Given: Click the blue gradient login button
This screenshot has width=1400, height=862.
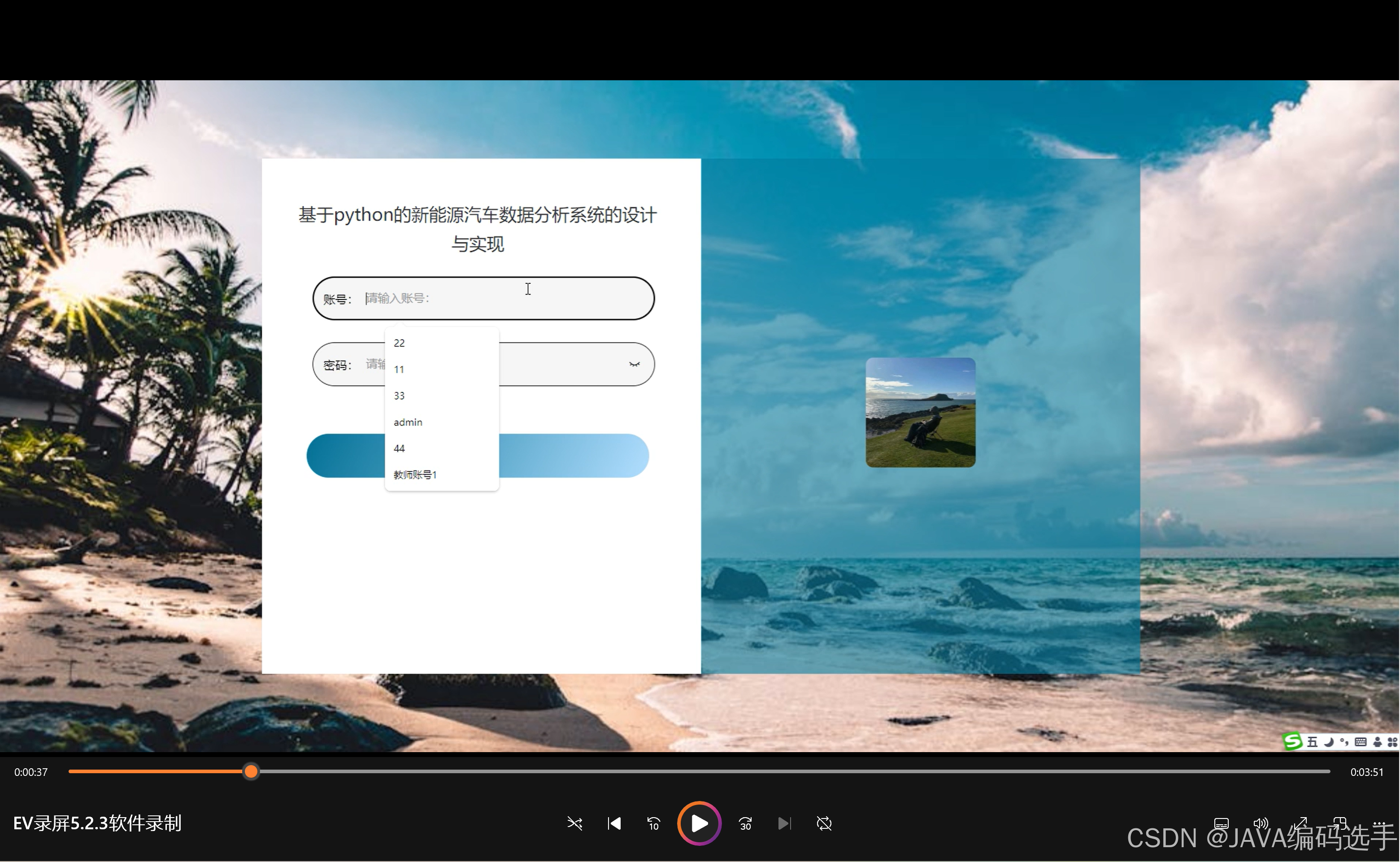Looking at the screenshot, I should 478,456.
